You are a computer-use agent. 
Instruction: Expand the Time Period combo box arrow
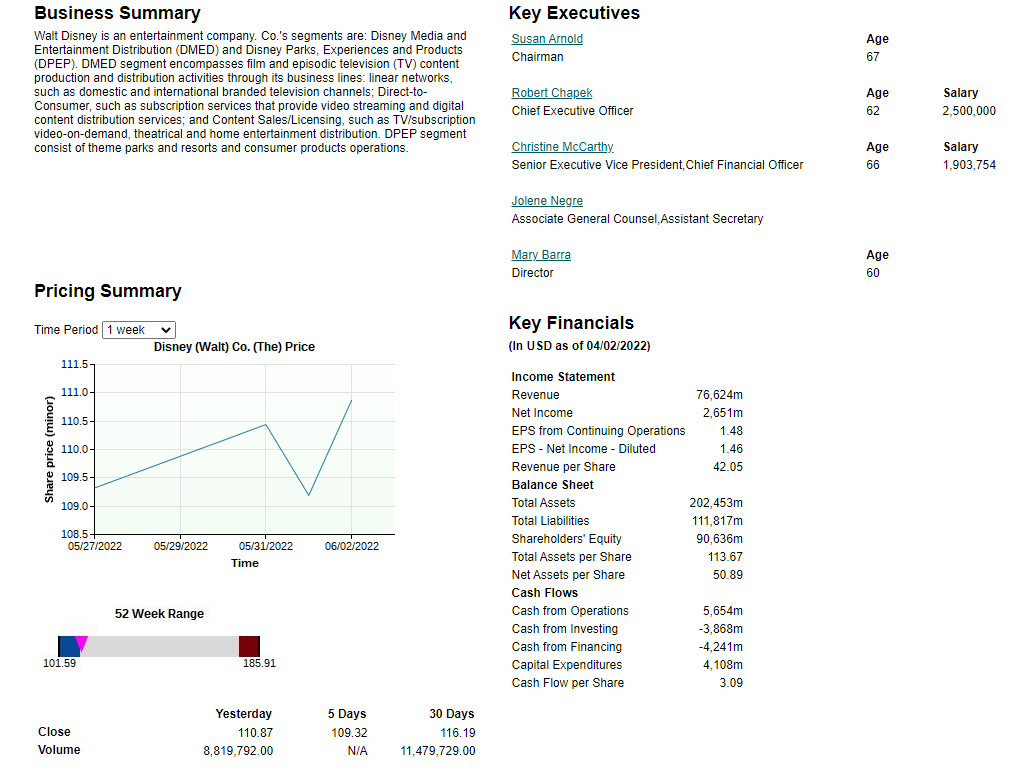(167, 329)
